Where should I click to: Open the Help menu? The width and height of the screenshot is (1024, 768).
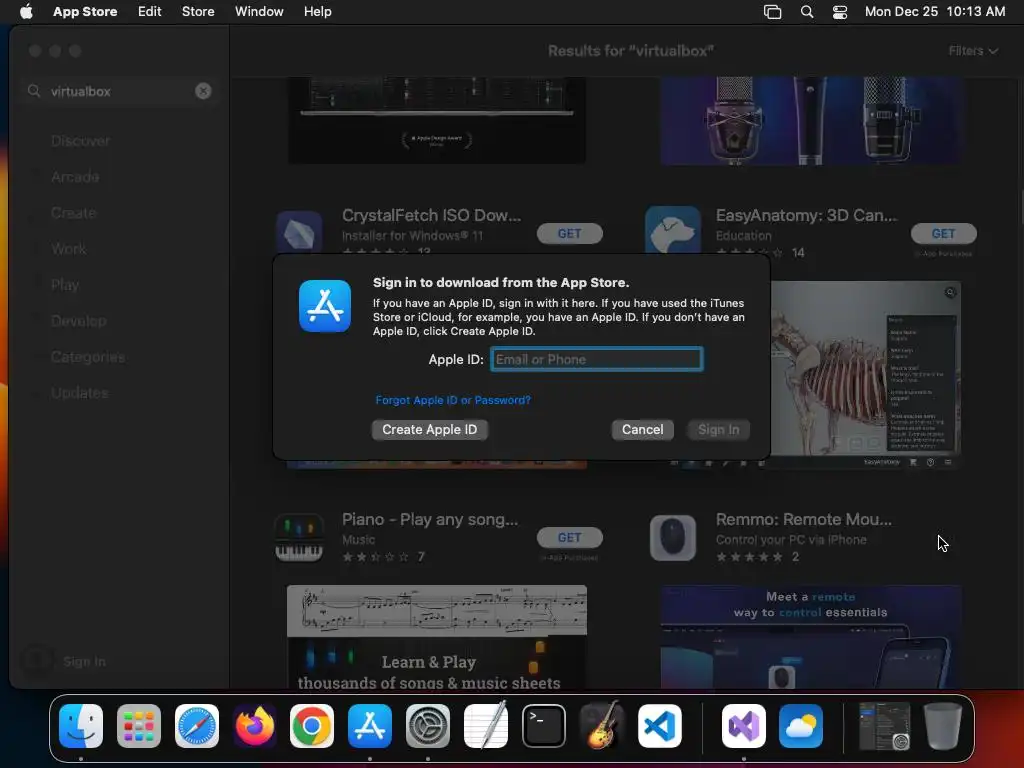pos(317,12)
